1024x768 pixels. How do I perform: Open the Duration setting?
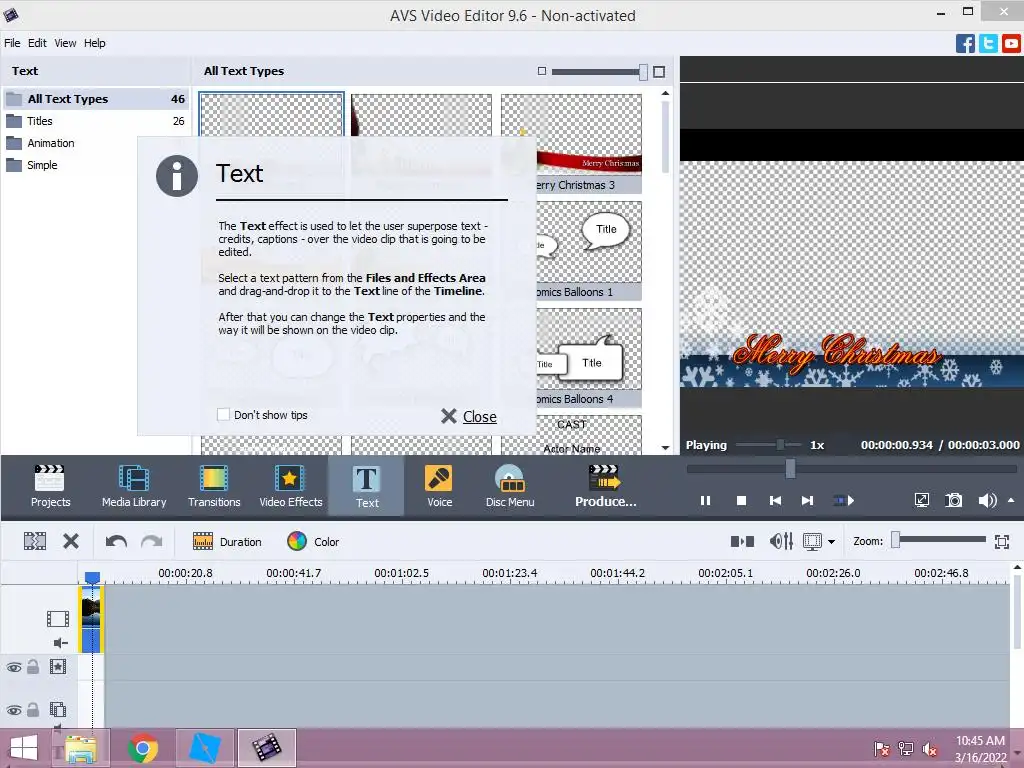click(227, 541)
